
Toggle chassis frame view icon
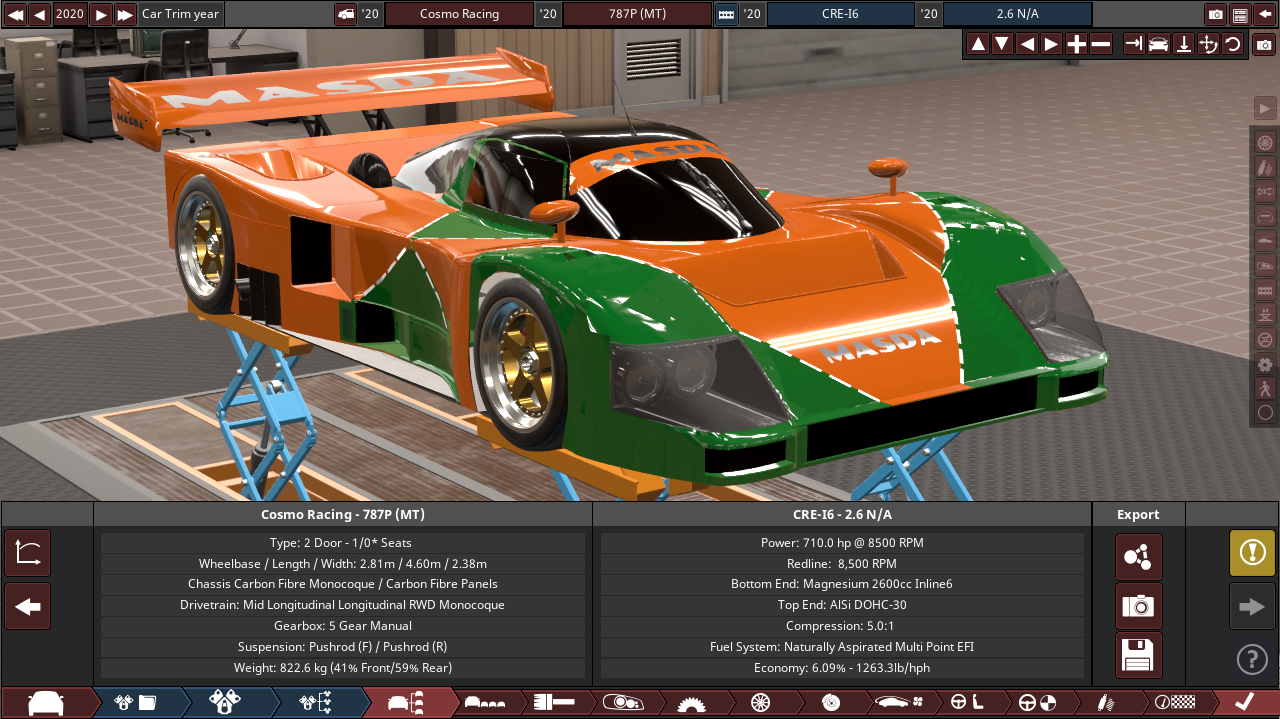coord(1265,216)
